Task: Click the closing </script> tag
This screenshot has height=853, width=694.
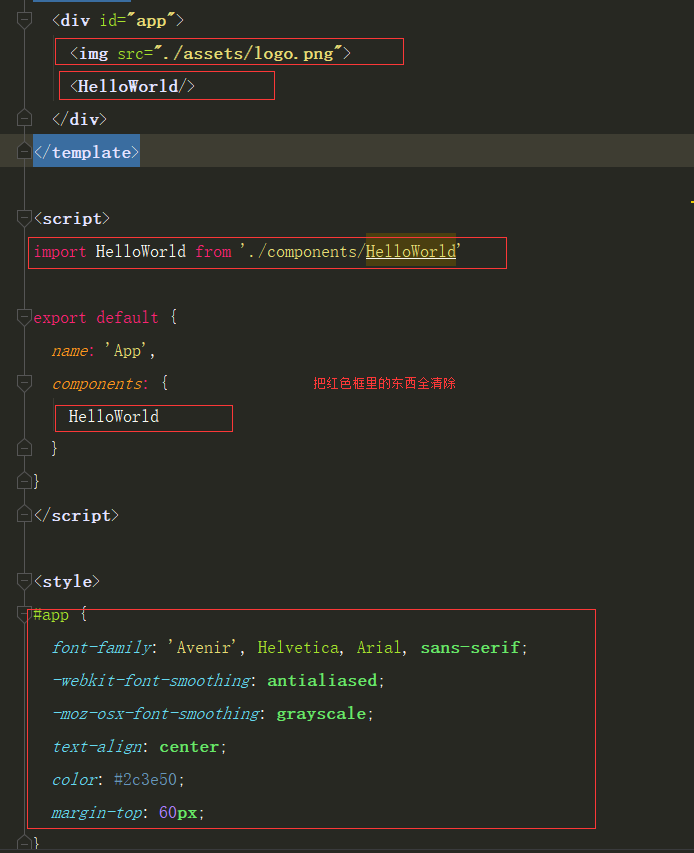Action: pyautogui.click(x=76, y=515)
